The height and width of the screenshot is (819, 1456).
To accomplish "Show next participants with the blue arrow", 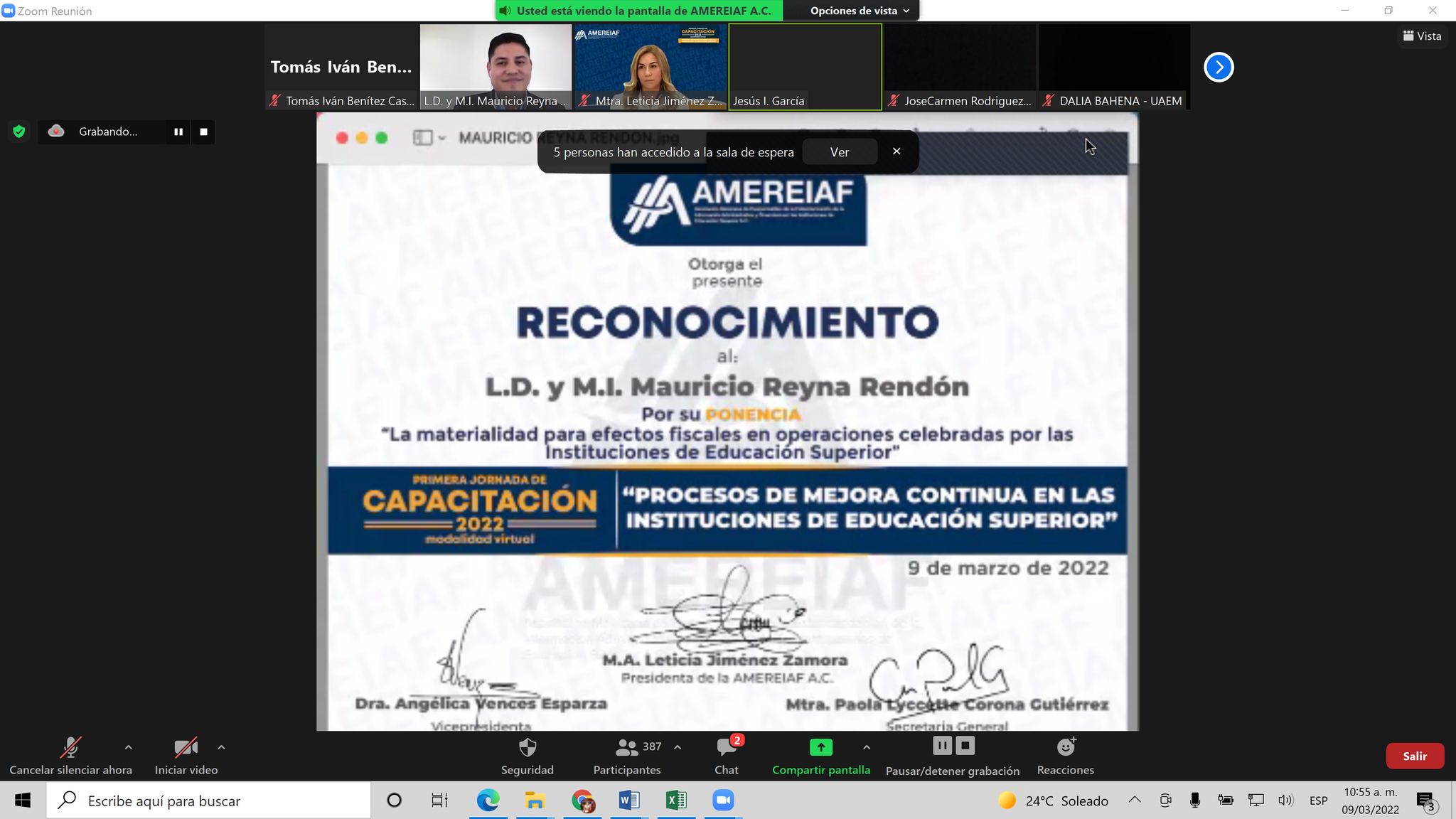I will coord(1219,67).
